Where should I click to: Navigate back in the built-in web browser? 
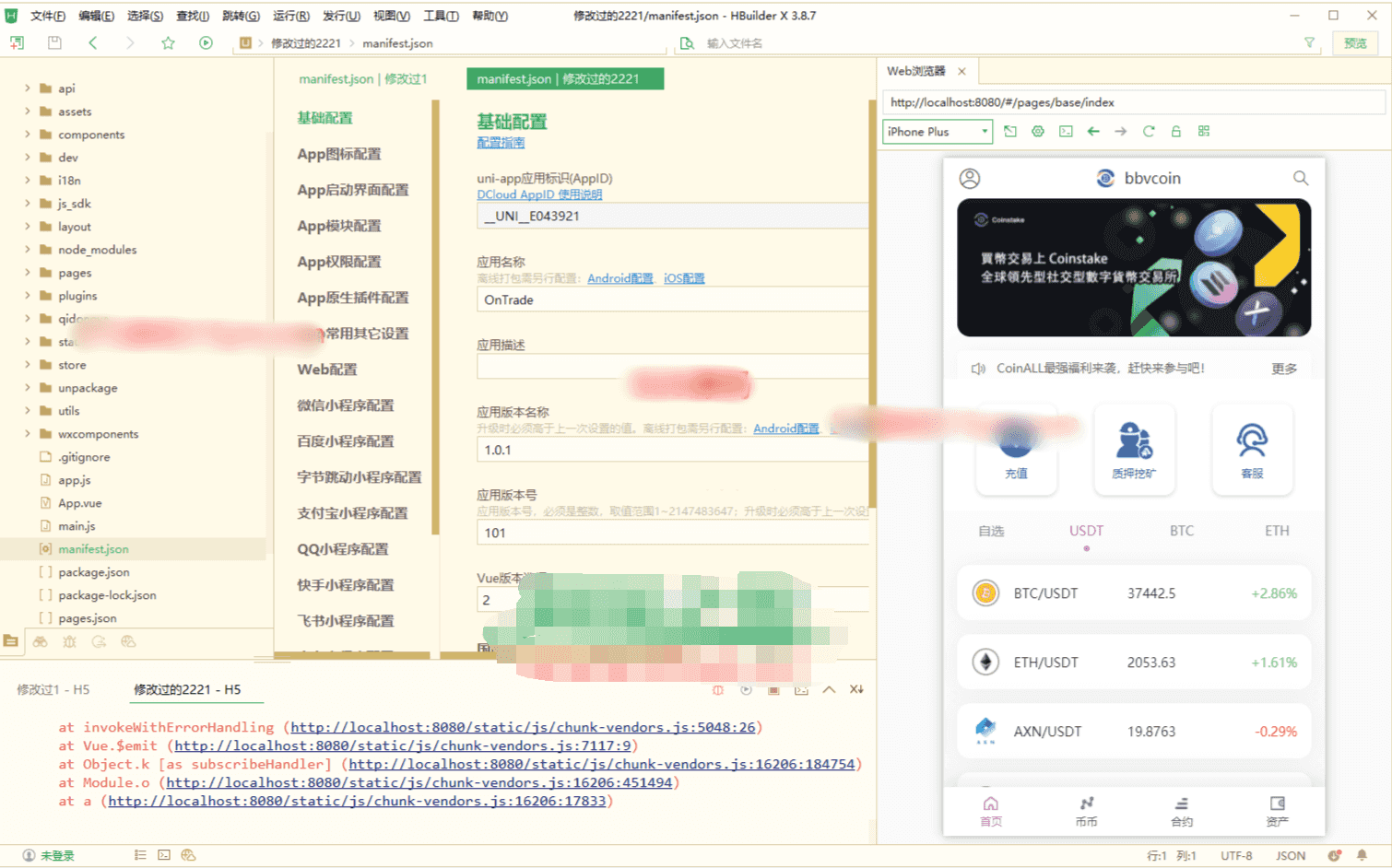click(x=1093, y=132)
